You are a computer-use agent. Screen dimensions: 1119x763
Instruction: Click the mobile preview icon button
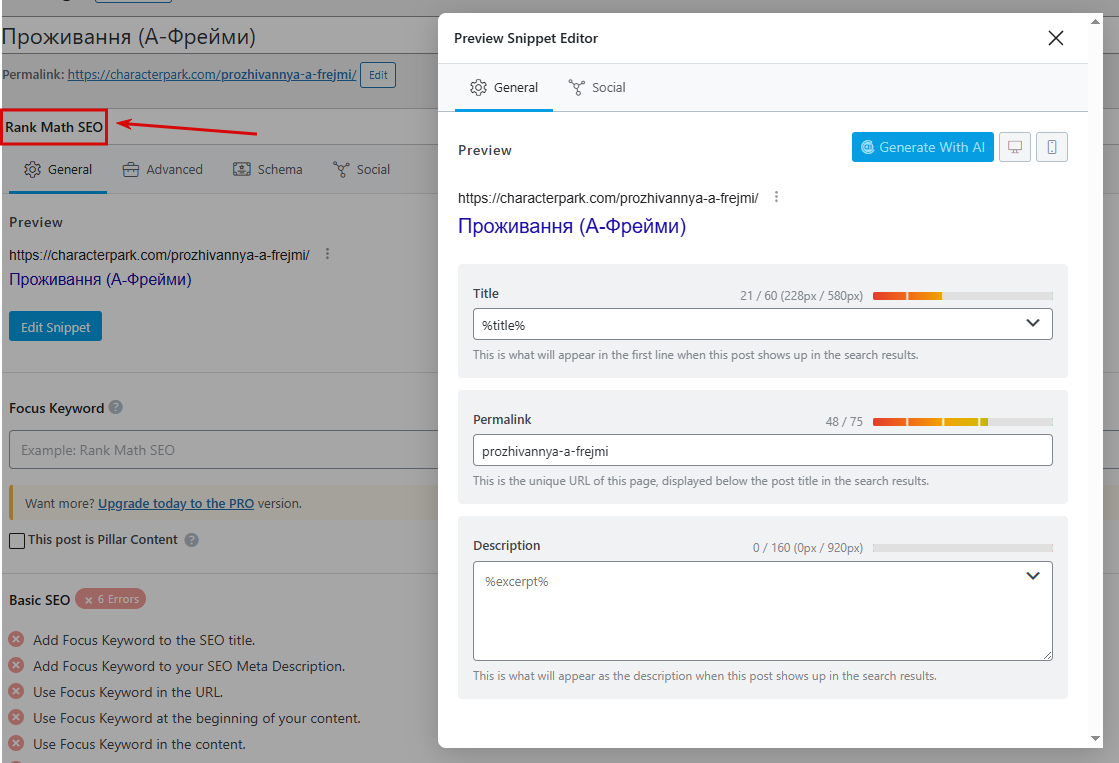[1052, 147]
